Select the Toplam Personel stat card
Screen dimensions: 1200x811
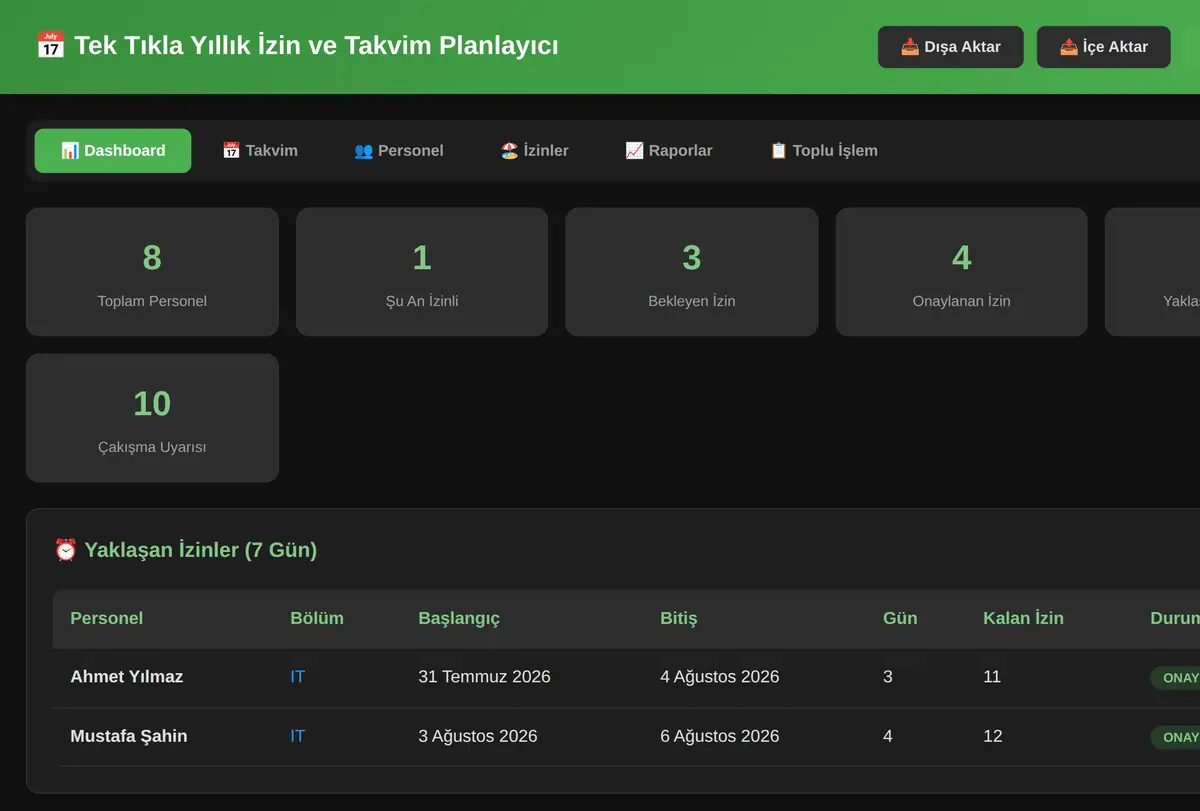(152, 272)
